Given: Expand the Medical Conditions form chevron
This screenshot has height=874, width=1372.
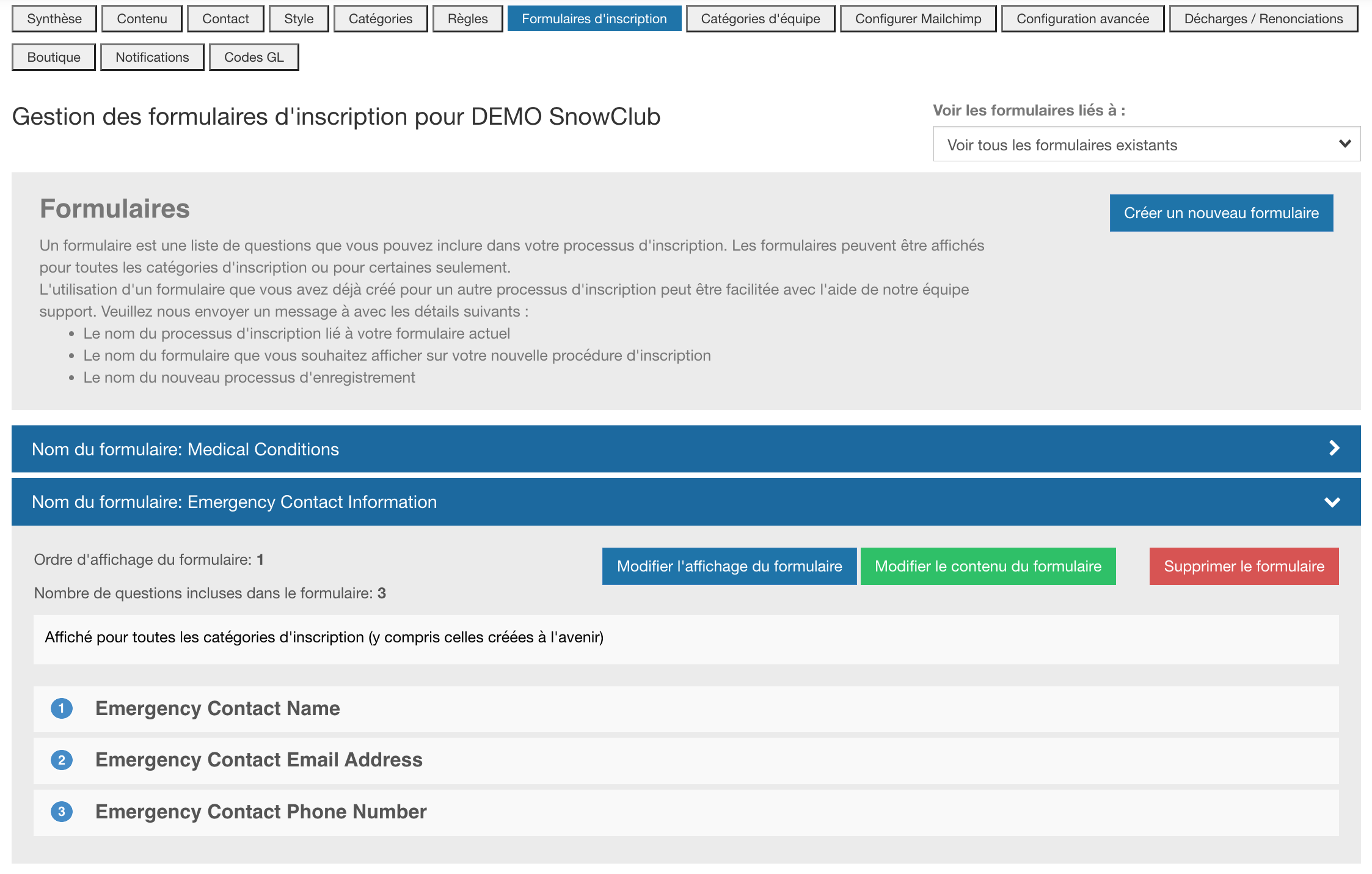Looking at the screenshot, I should pyautogui.click(x=1334, y=449).
